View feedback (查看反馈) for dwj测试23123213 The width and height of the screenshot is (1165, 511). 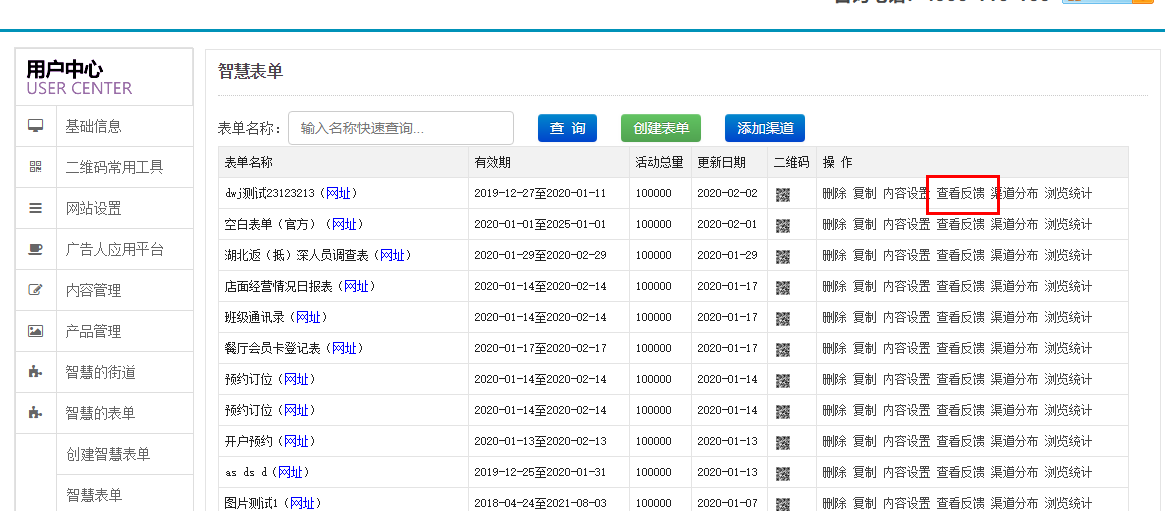point(961,194)
